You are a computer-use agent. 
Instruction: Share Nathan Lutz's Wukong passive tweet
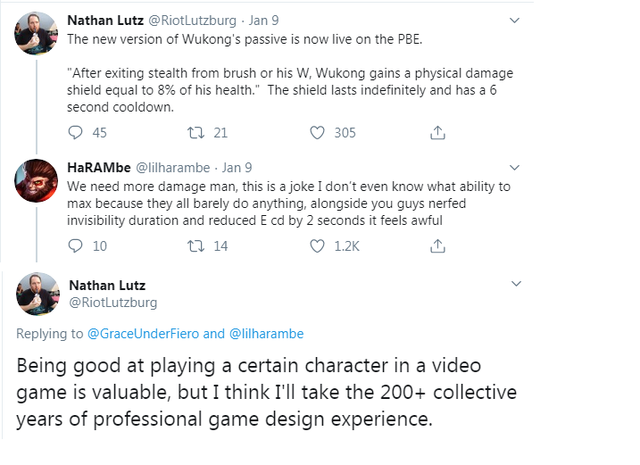pyautogui.click(x=437, y=131)
